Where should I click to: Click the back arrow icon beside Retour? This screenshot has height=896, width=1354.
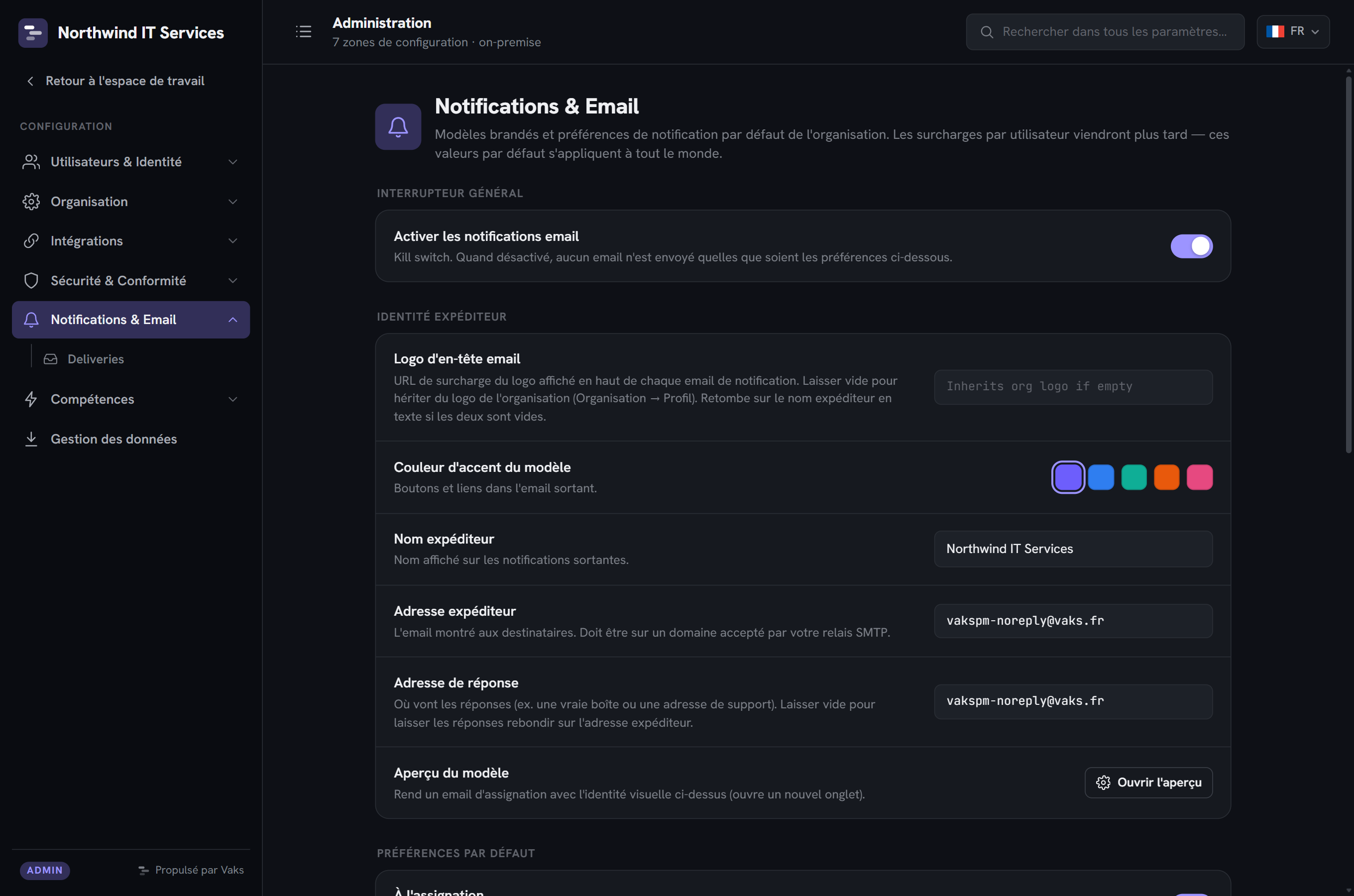[30, 81]
